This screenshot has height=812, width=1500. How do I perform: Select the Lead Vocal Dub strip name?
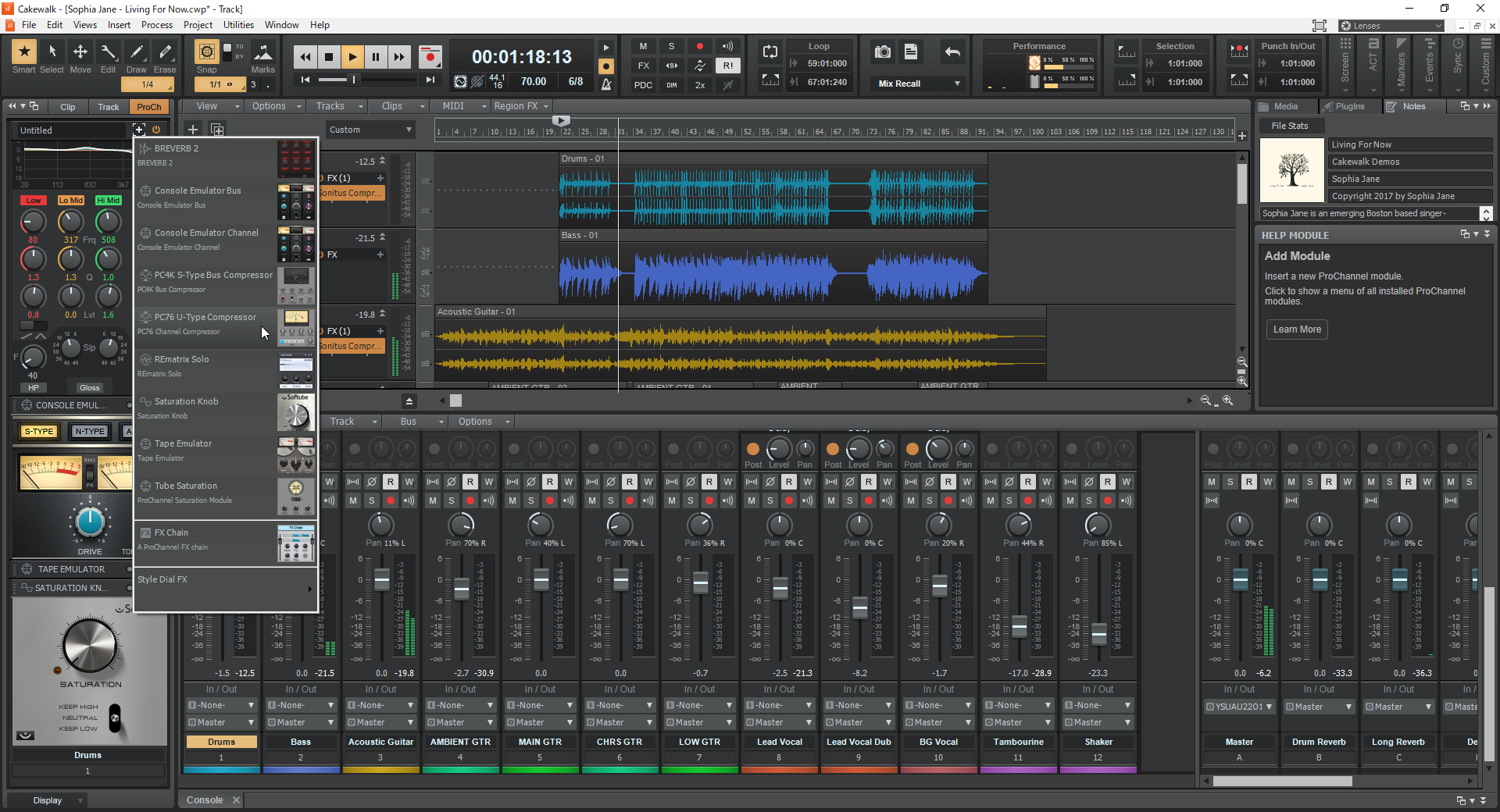coord(859,742)
